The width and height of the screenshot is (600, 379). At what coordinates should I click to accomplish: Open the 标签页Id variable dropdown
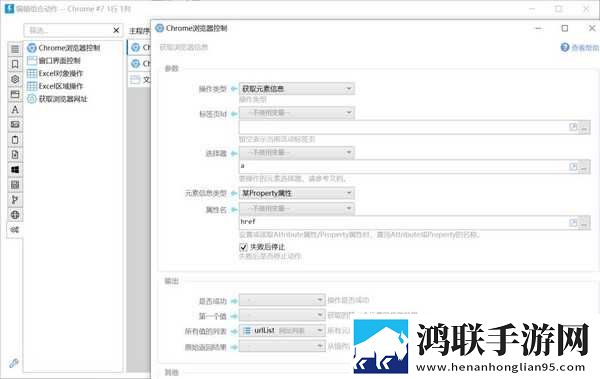(x=297, y=113)
